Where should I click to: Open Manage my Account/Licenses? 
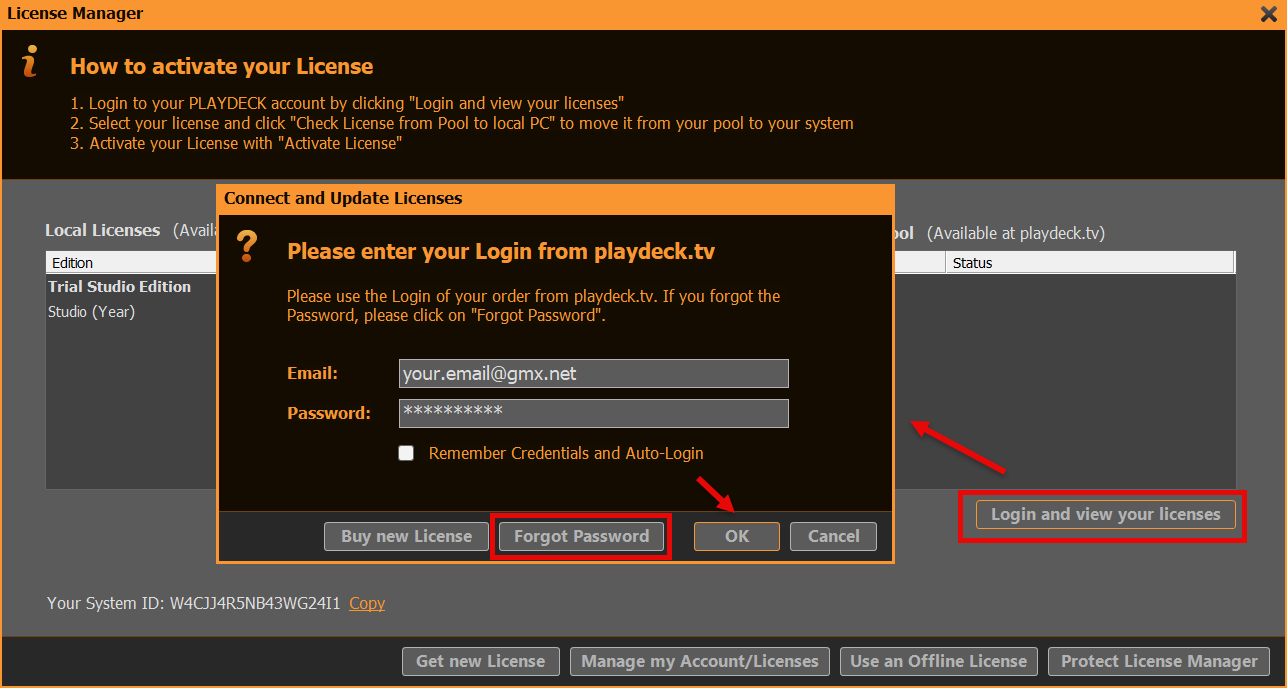click(x=700, y=661)
